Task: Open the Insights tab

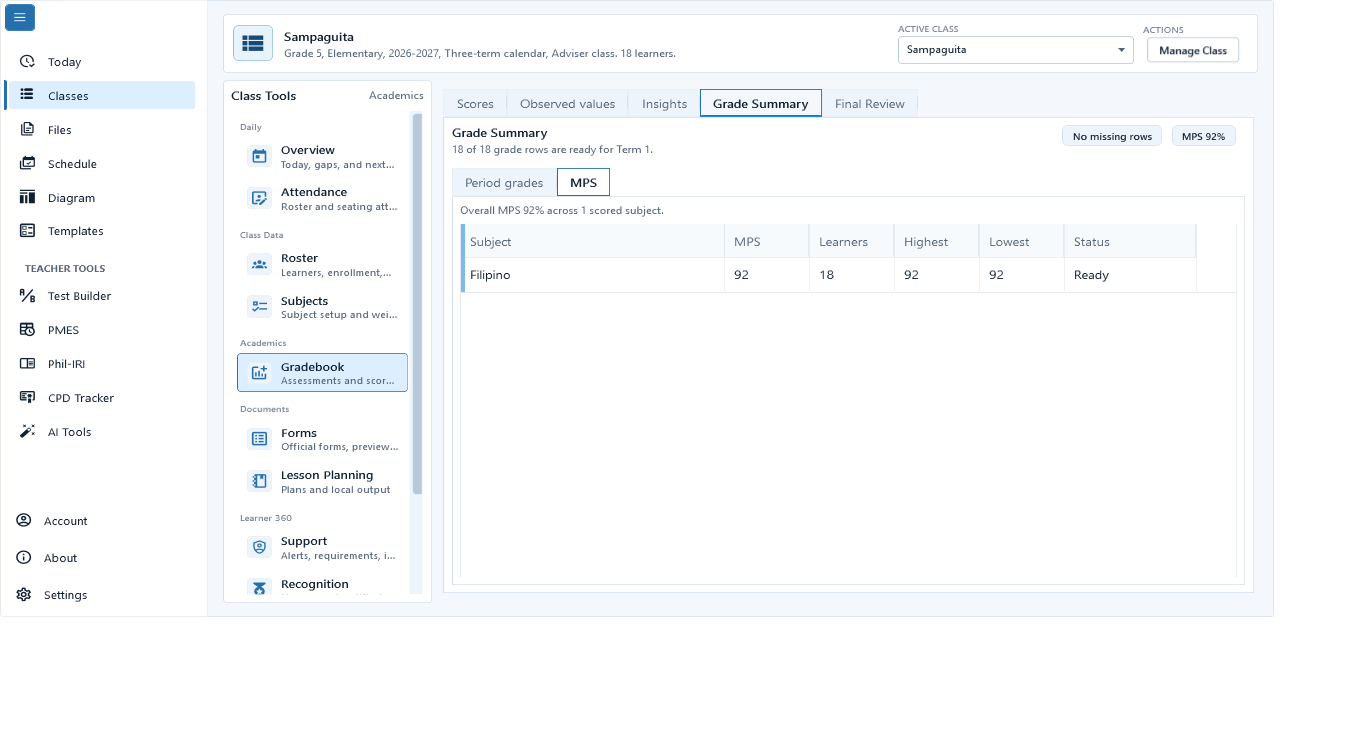Action: 664,103
